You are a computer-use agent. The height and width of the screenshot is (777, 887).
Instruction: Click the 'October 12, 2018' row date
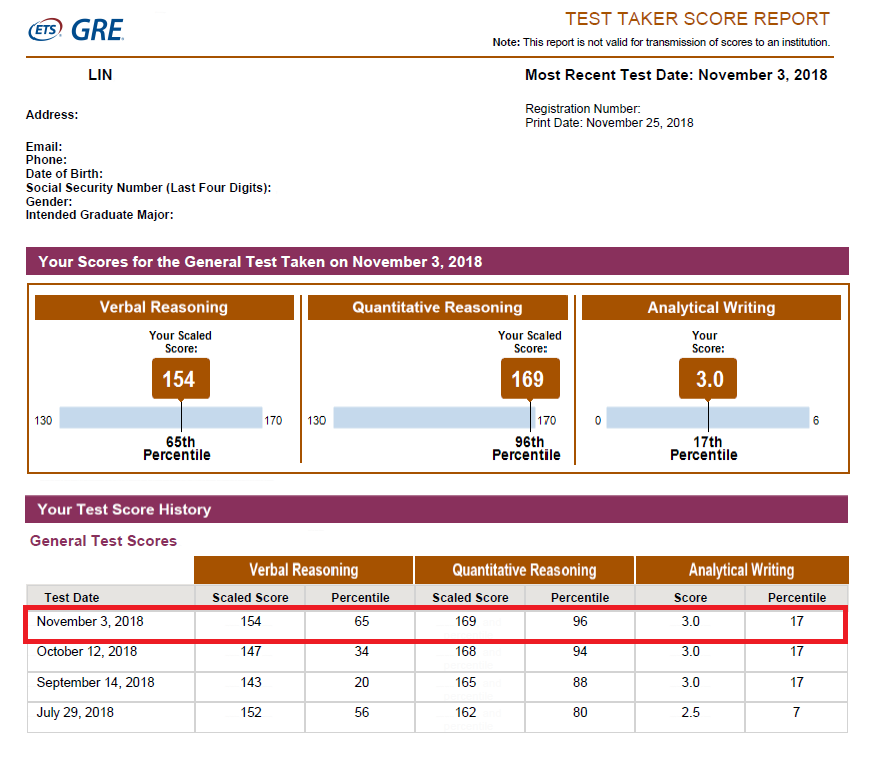click(87, 651)
